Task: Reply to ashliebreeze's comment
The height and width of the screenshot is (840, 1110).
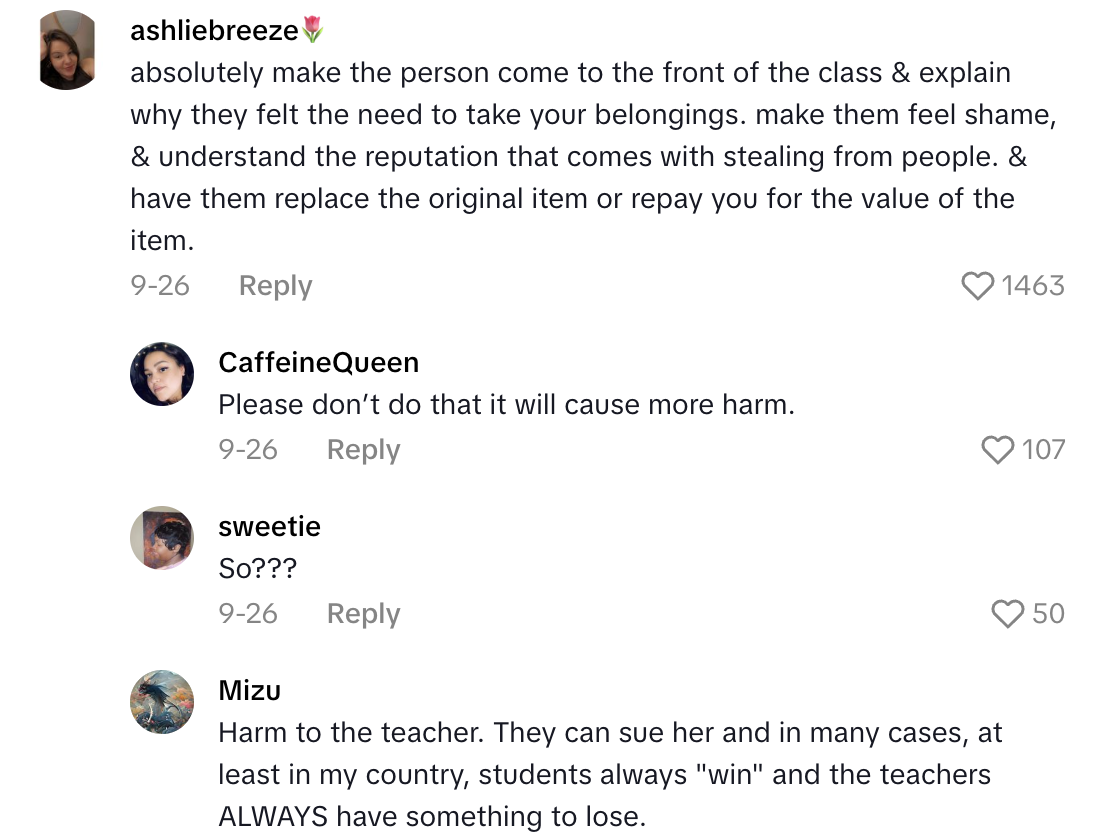Action: click(x=273, y=285)
